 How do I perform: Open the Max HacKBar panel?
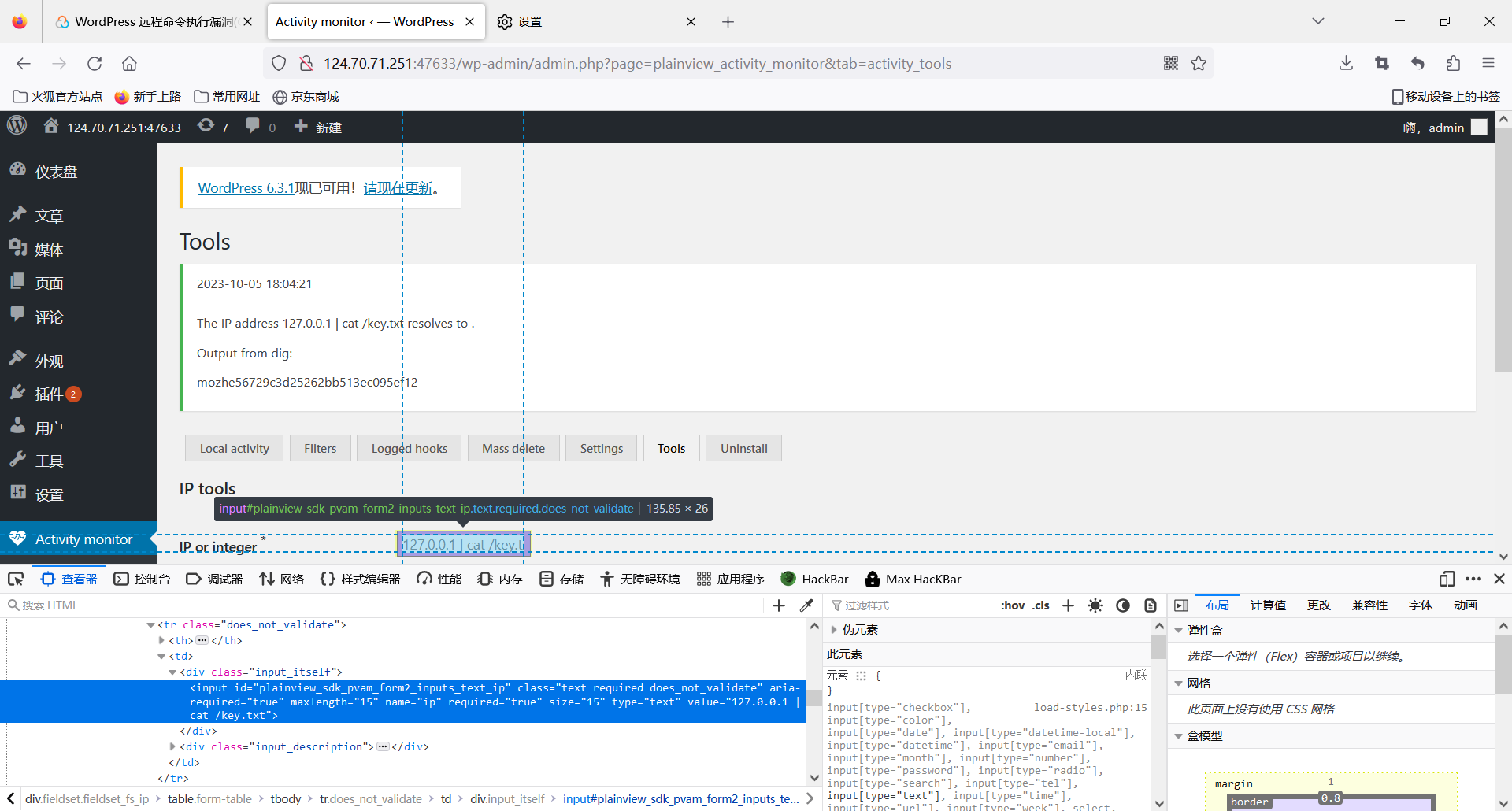[x=913, y=580]
